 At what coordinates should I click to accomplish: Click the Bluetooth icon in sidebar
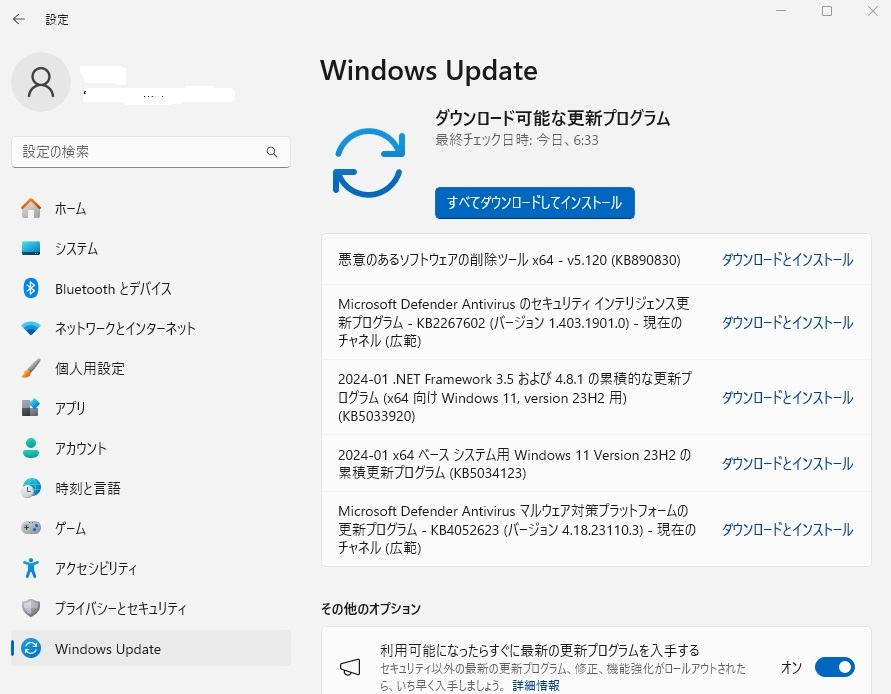31,288
